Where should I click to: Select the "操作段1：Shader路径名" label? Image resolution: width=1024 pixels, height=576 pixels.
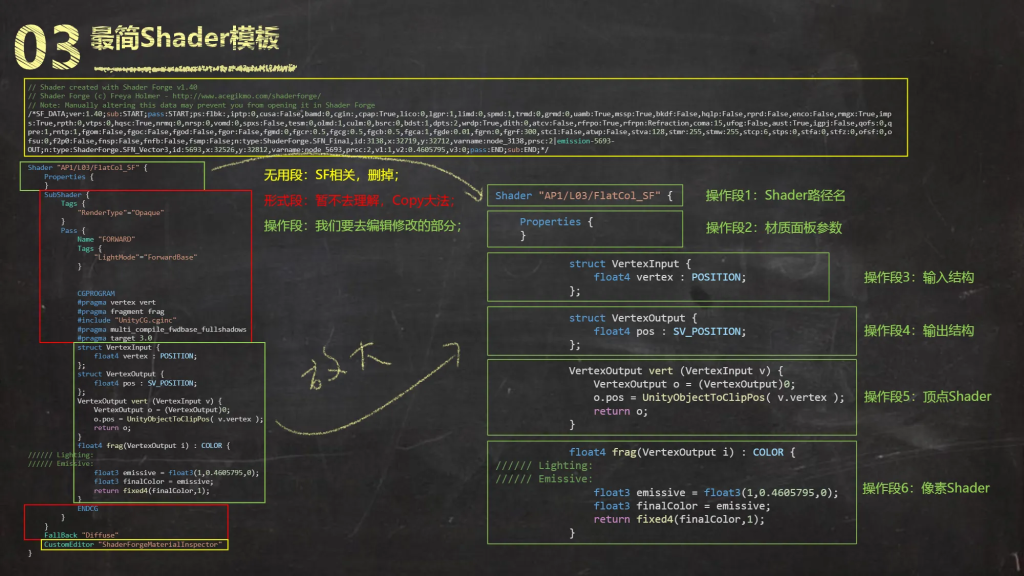click(x=775, y=195)
